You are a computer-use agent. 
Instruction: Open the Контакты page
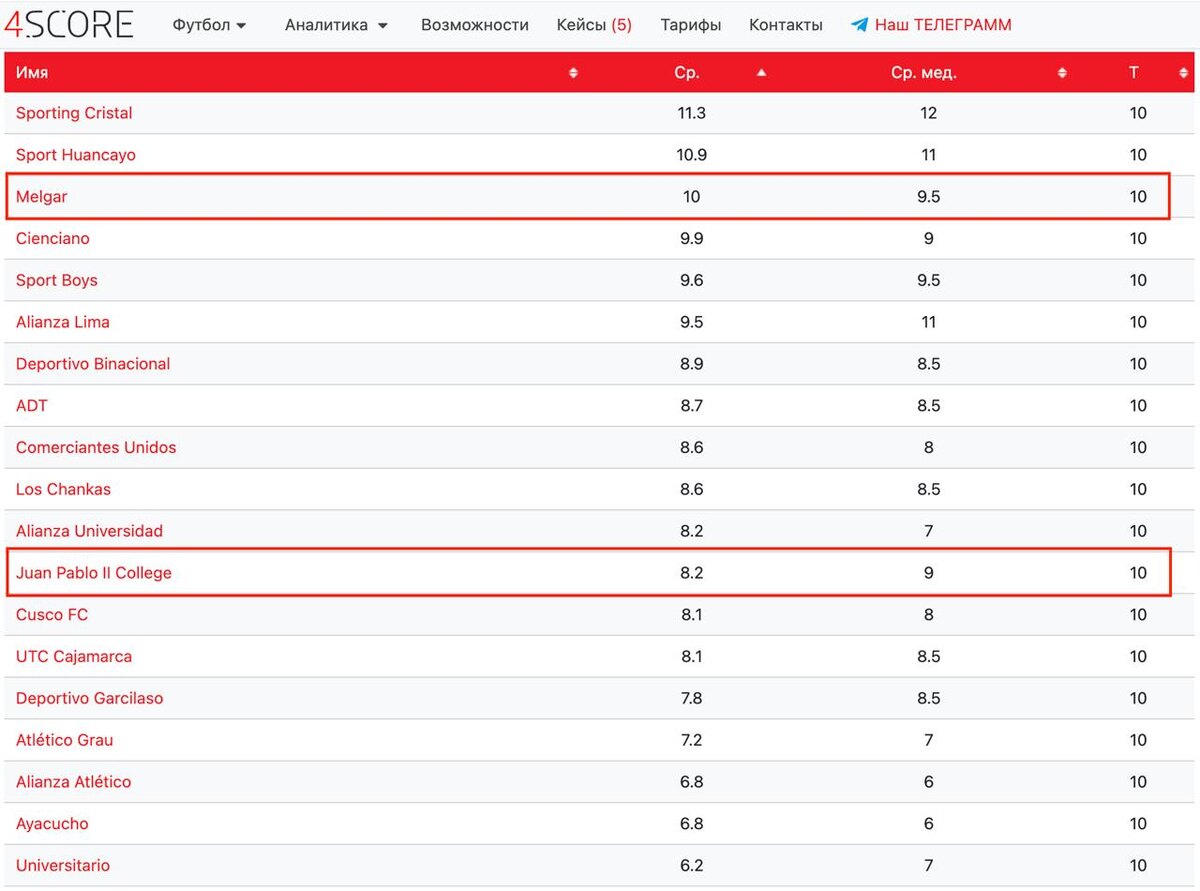point(786,25)
